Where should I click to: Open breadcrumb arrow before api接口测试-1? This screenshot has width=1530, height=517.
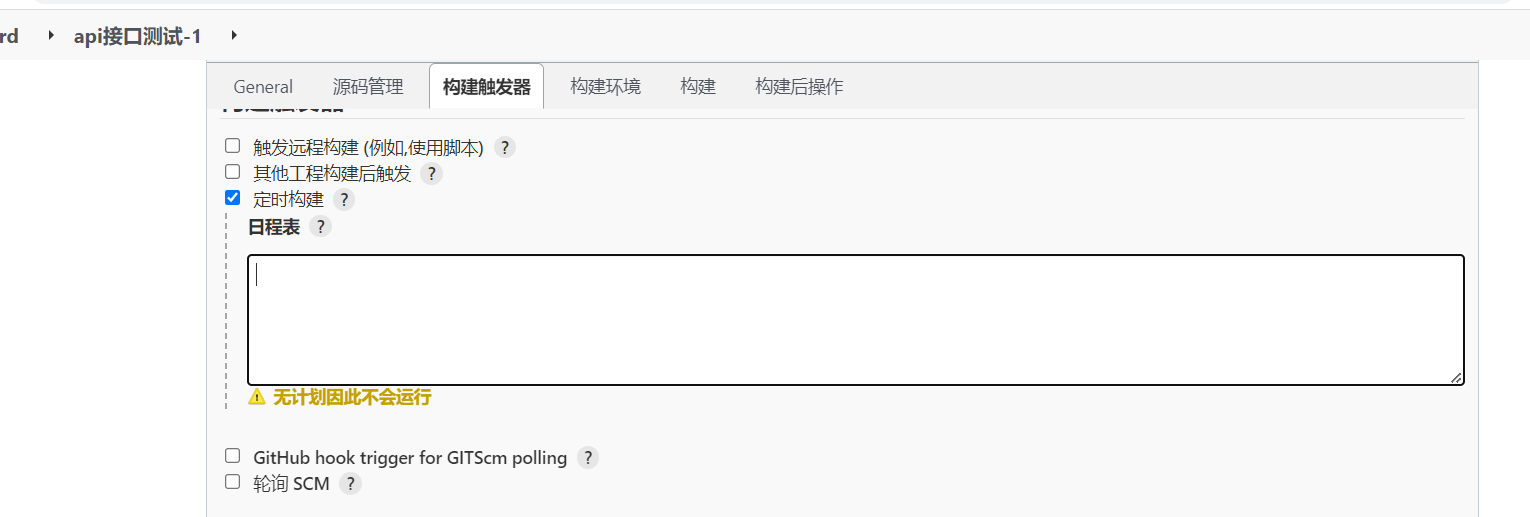pyautogui.click(x=51, y=36)
